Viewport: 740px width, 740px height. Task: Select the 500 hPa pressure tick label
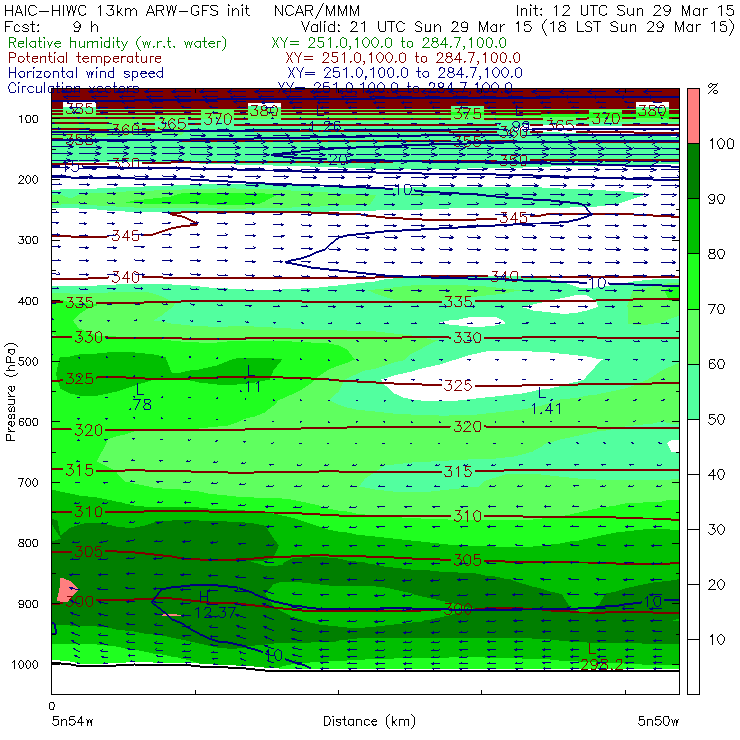(28, 362)
